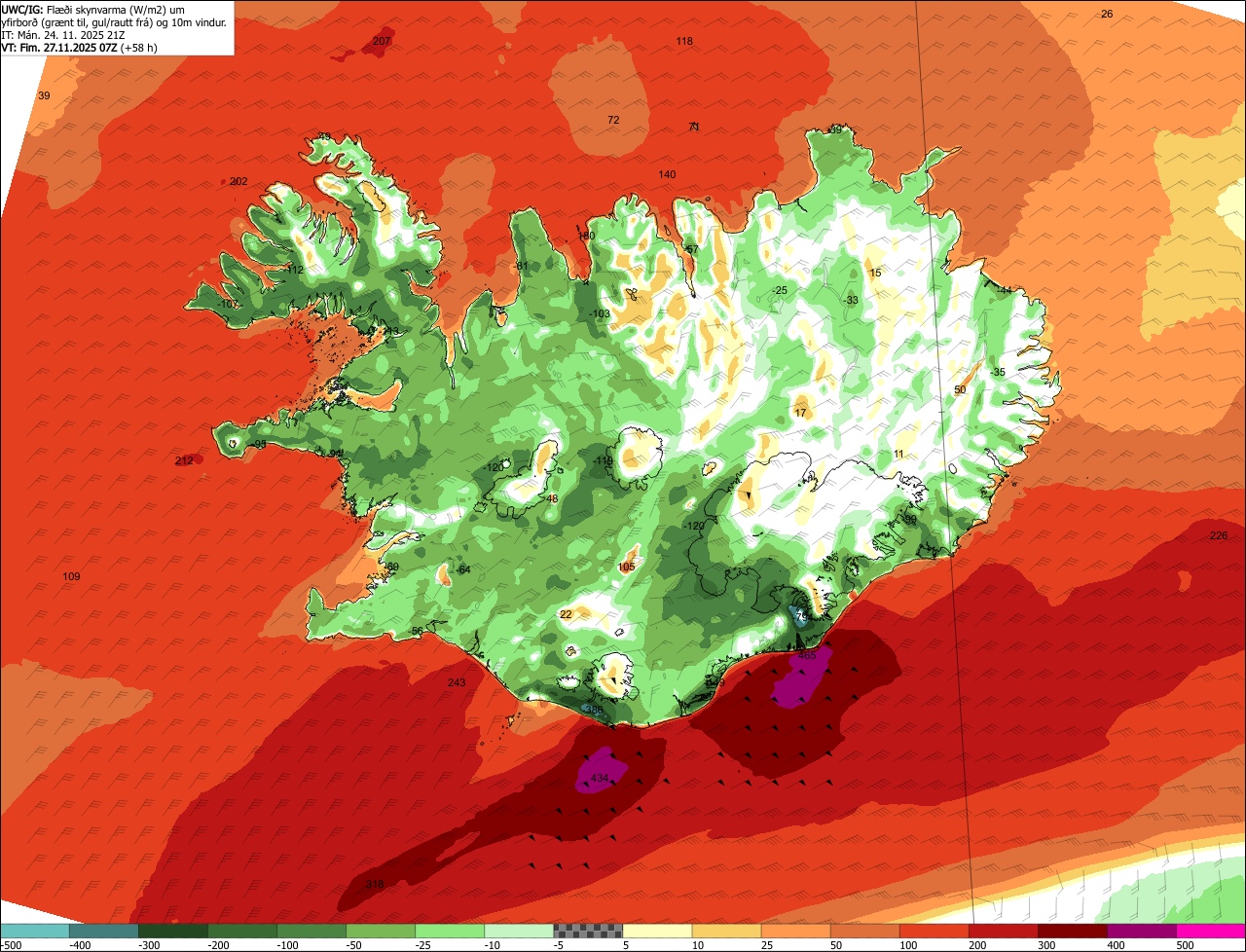
Task: Click the legend swatch between -50 and -25
Action: click(x=381, y=931)
